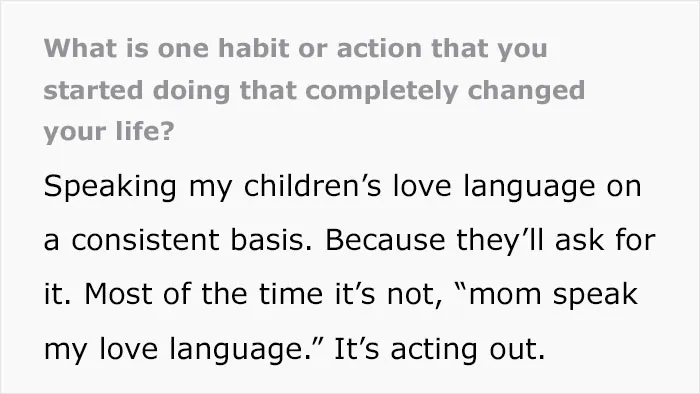Click the phrase "acting out." at the end

click(468, 349)
